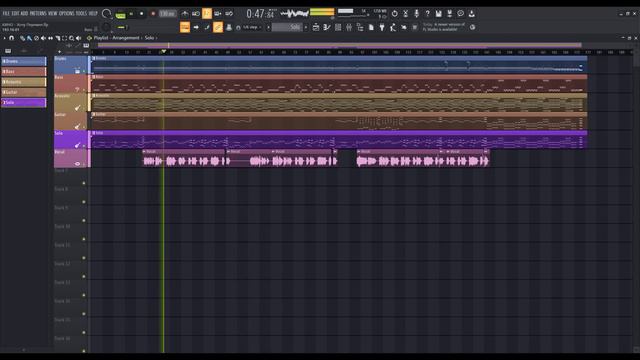Select the playlist Draw pencil tool

22,38
